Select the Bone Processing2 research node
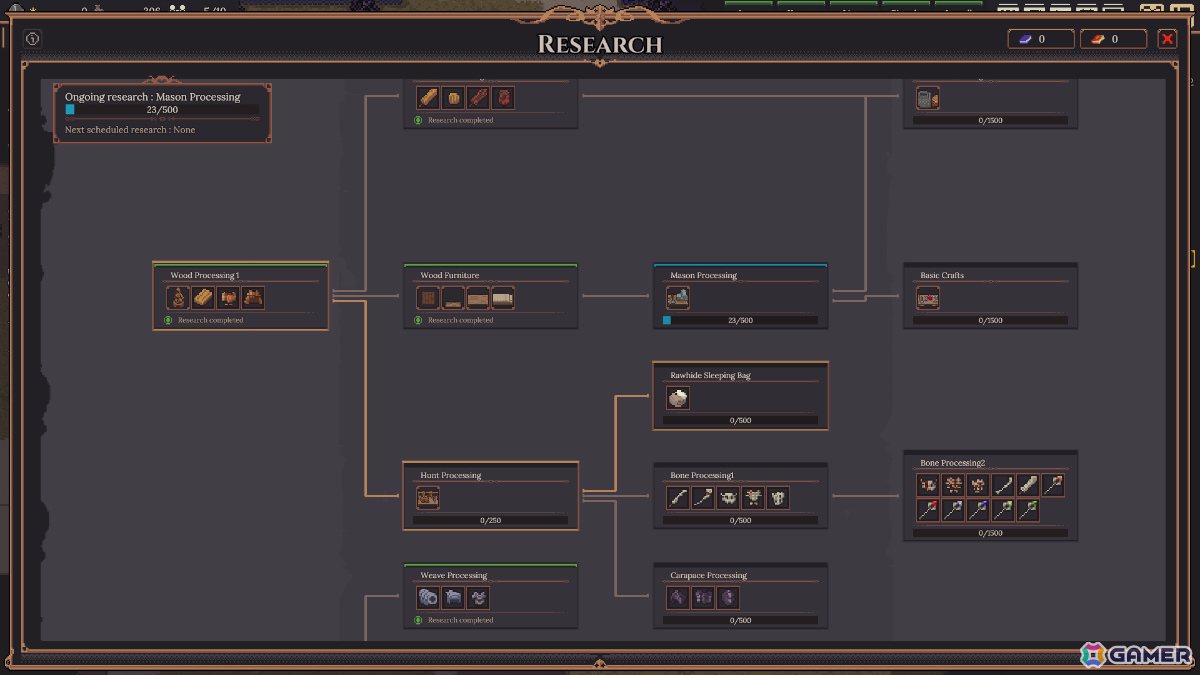The height and width of the screenshot is (675, 1200). (x=990, y=495)
